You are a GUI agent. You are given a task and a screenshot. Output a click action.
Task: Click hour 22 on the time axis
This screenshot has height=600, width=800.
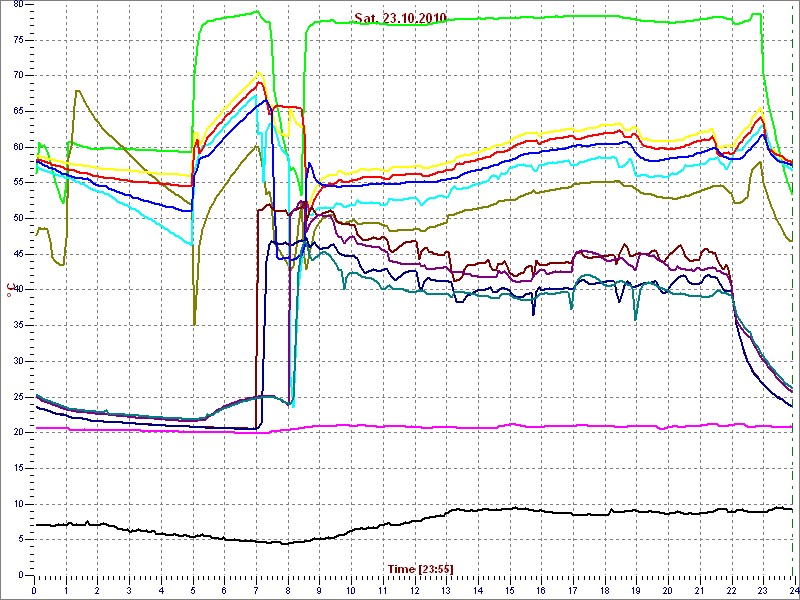point(731,589)
